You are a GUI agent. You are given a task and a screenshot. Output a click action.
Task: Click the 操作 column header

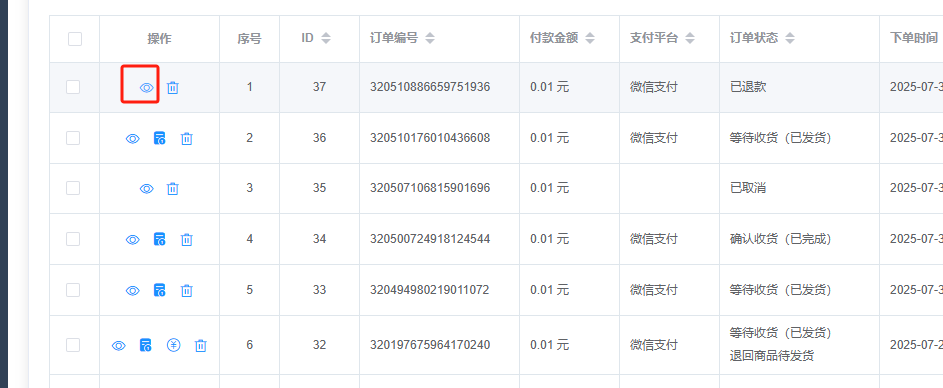[159, 39]
